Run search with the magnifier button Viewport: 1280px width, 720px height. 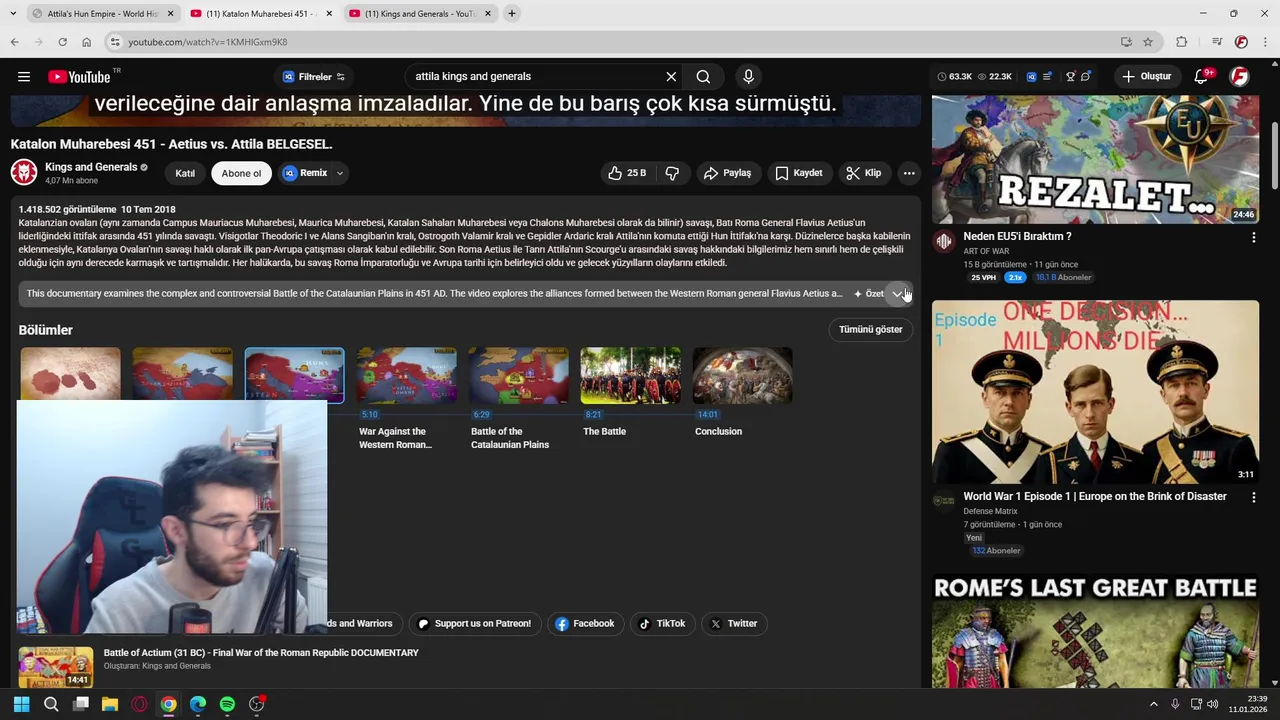703,76
